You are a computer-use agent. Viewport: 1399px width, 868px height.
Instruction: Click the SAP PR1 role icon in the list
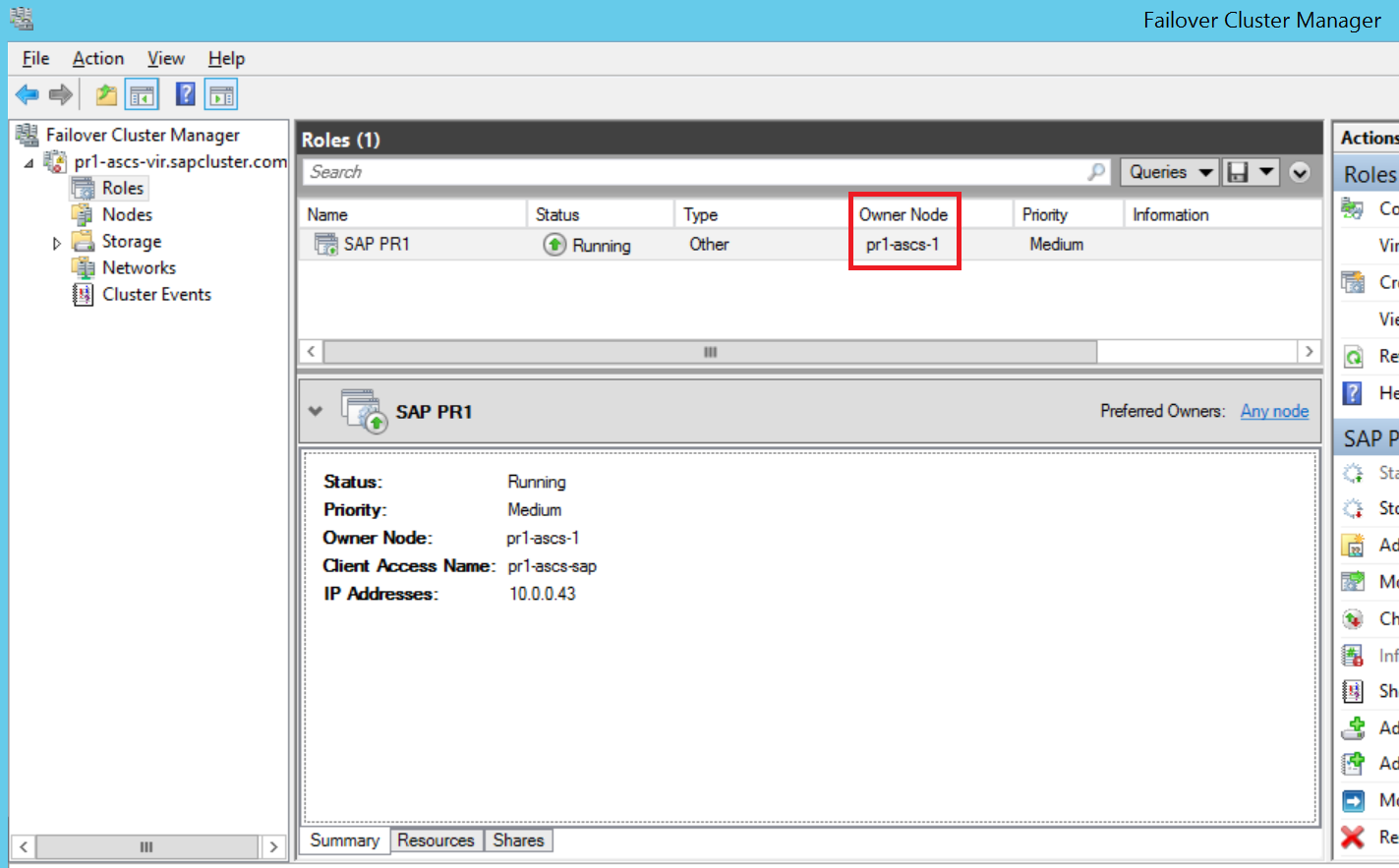325,244
